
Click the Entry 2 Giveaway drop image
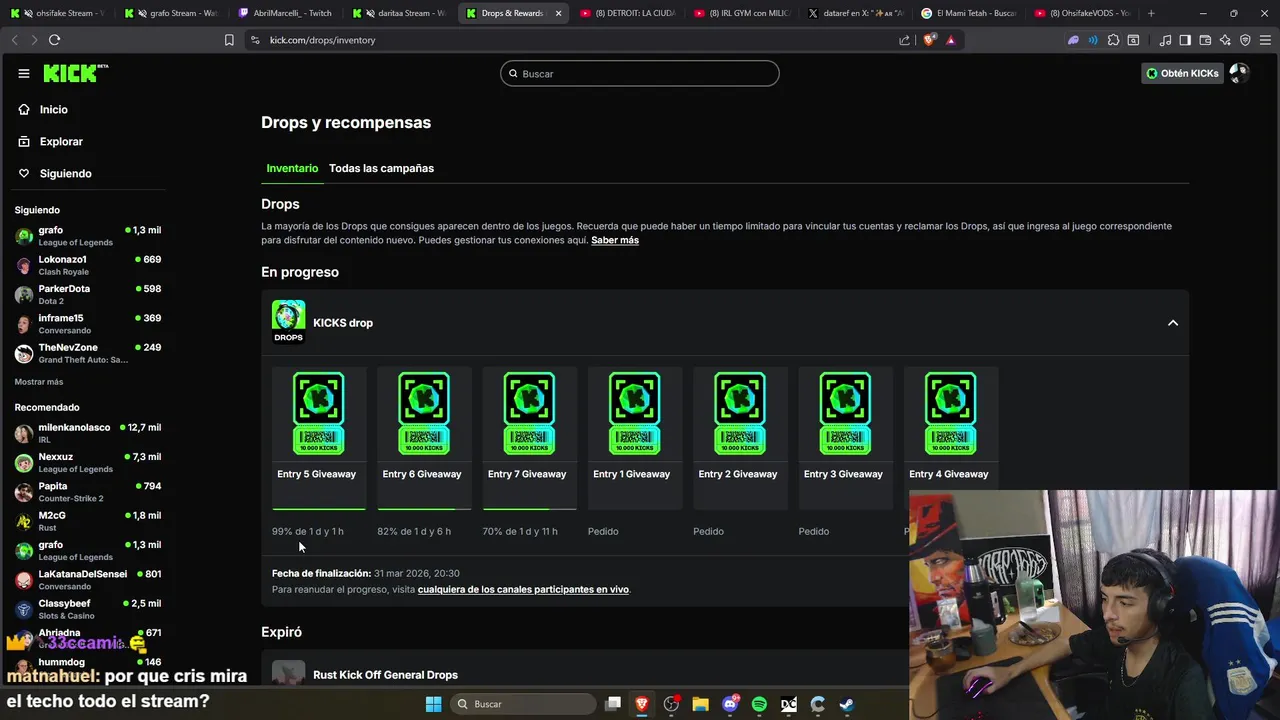point(740,413)
